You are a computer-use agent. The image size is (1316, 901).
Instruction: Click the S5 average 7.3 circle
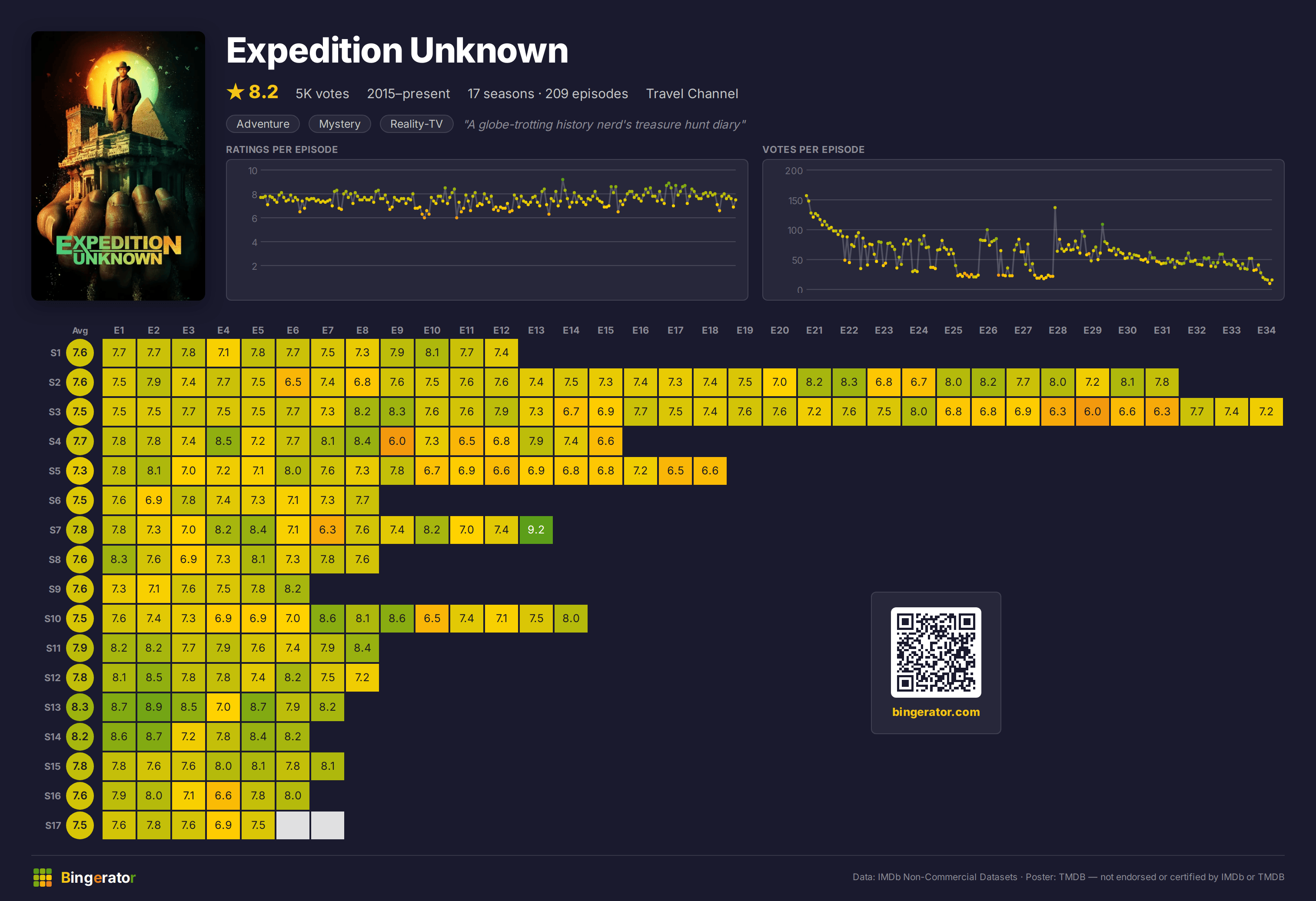click(x=80, y=471)
